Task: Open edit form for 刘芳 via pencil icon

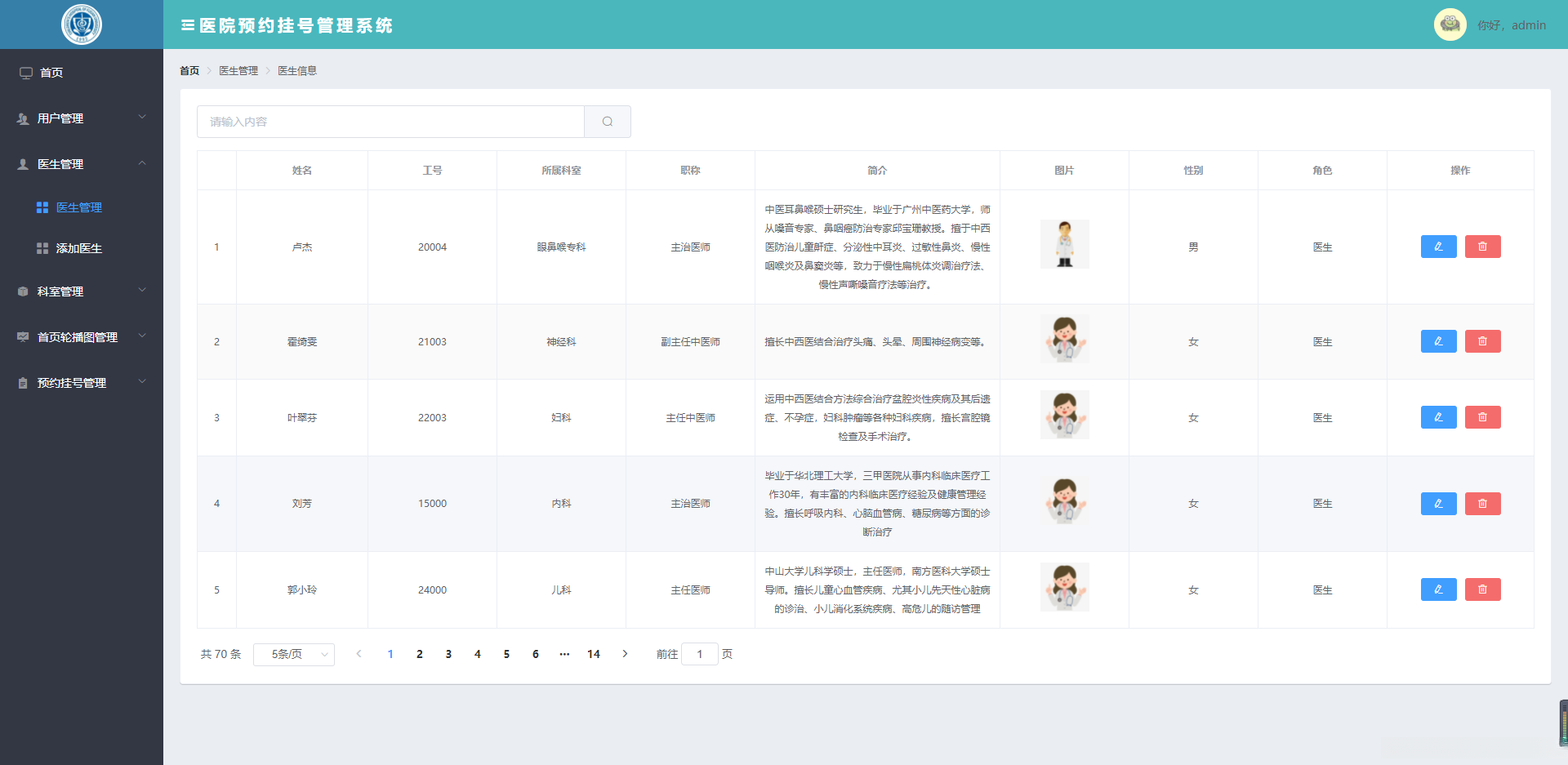Action: 1439,504
